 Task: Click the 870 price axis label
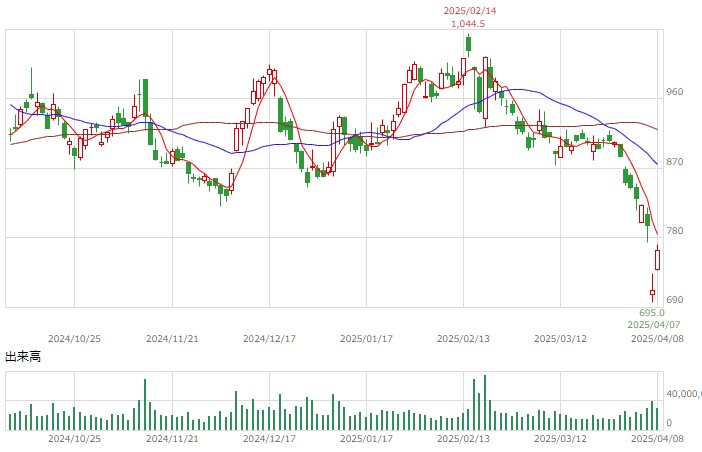[x=675, y=162]
